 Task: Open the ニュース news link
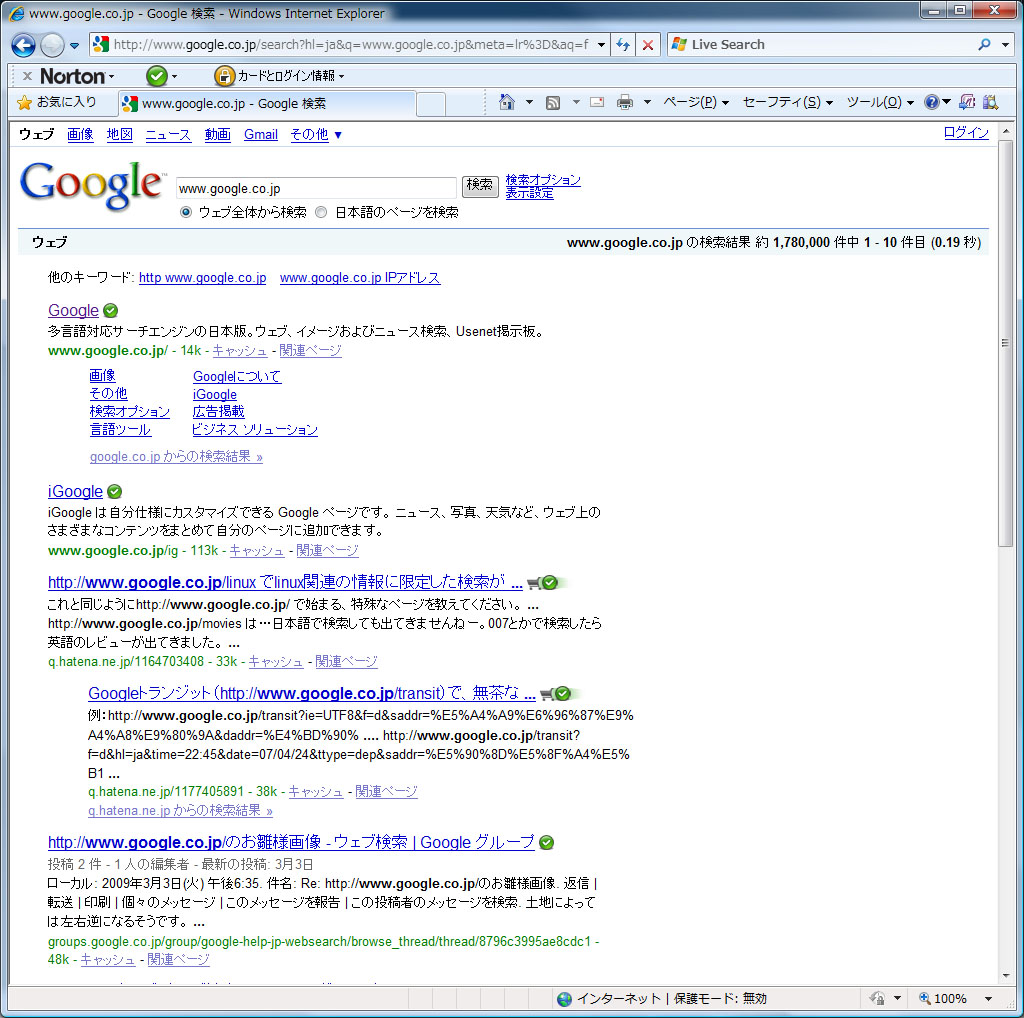(168, 135)
